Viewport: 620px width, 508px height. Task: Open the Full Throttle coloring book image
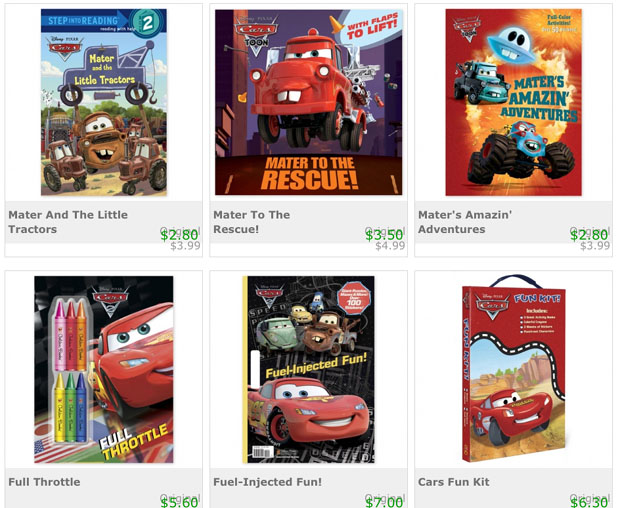[104, 369]
